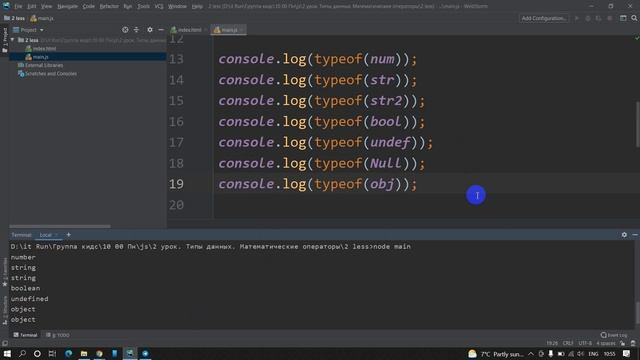Screen dimensions: 640x360
Task: Click the tool windows toggle icon bottom-left
Action: click(4, 344)
